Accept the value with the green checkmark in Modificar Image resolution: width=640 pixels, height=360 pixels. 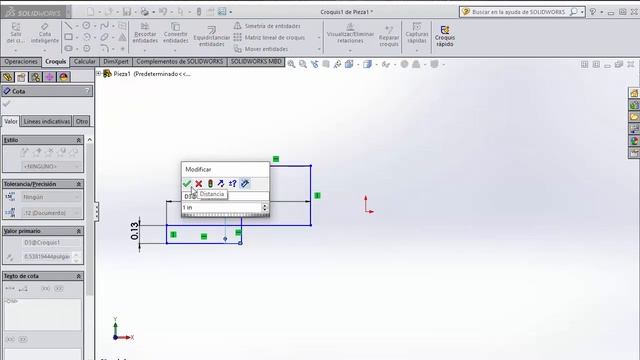(187, 184)
